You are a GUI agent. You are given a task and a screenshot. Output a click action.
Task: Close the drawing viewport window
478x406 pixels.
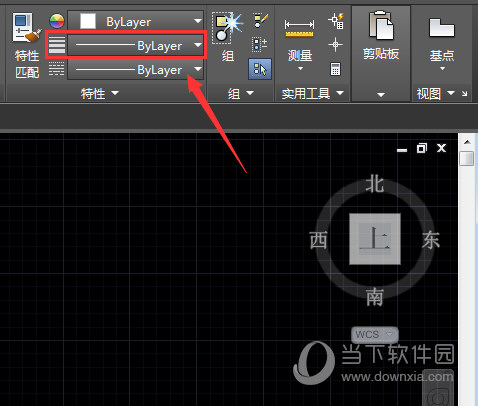click(x=441, y=148)
